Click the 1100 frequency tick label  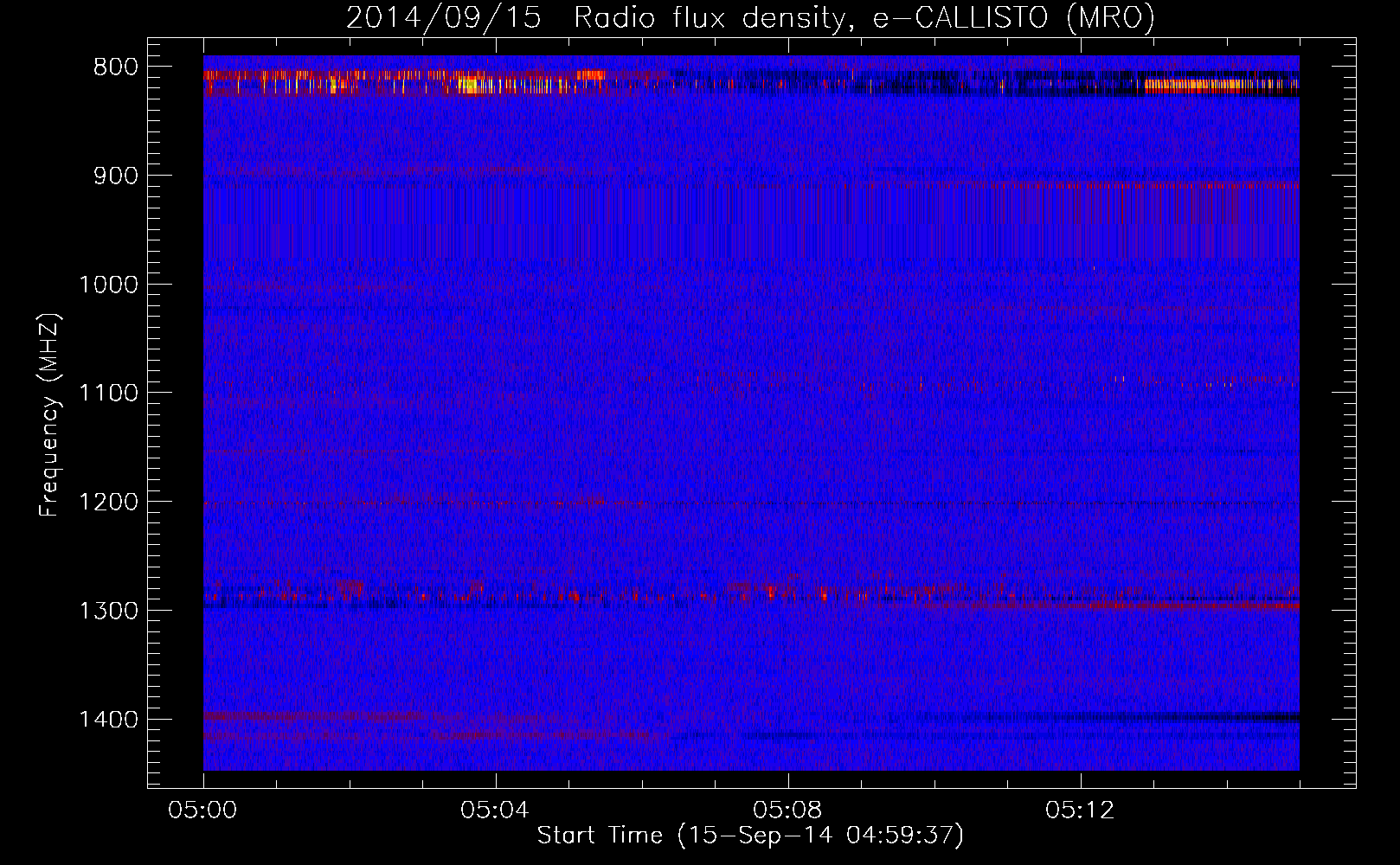(108, 394)
